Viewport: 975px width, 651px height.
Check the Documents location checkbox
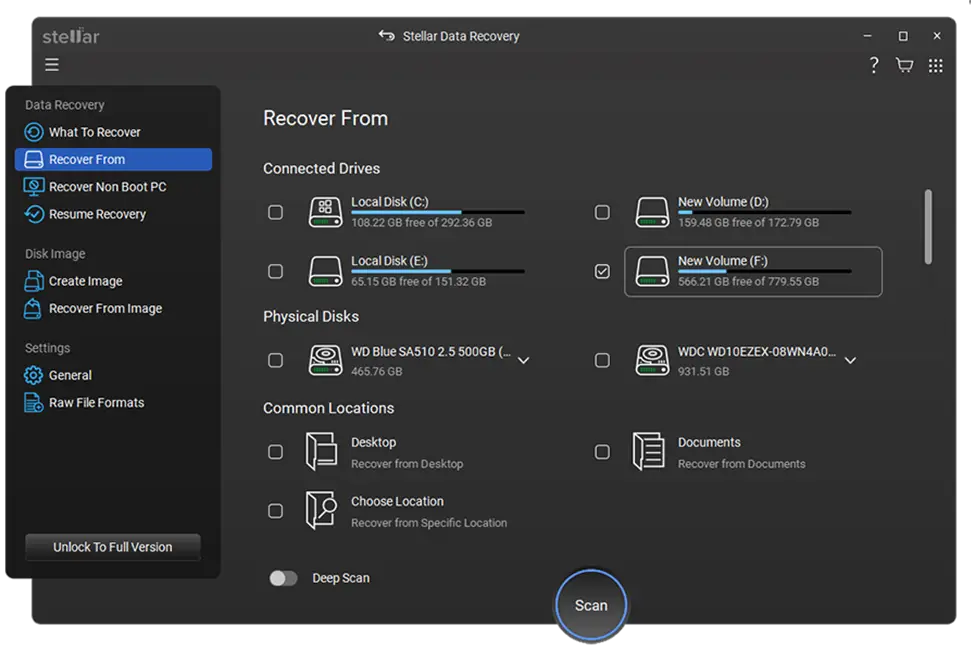[602, 452]
